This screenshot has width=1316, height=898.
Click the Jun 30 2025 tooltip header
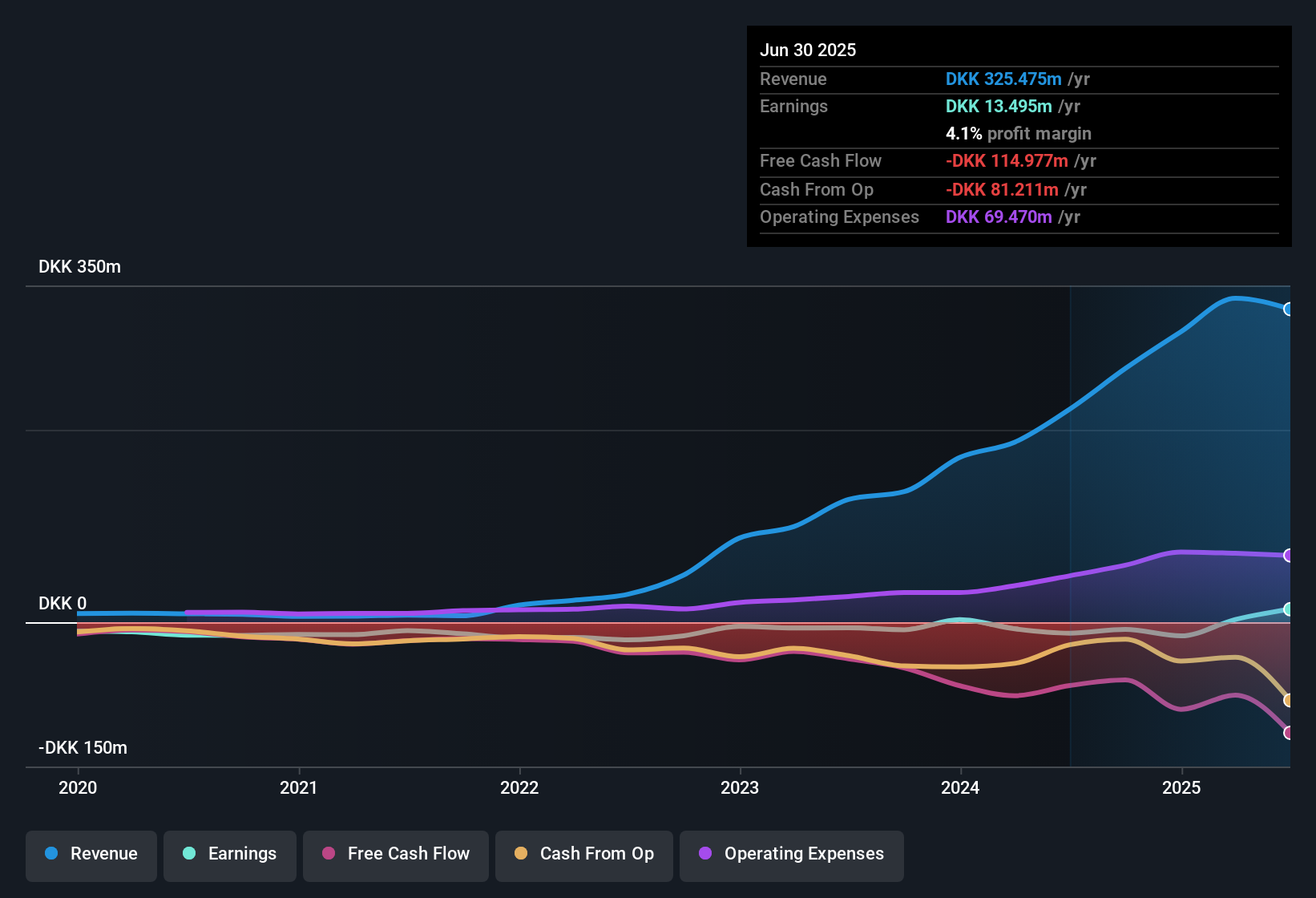point(808,50)
